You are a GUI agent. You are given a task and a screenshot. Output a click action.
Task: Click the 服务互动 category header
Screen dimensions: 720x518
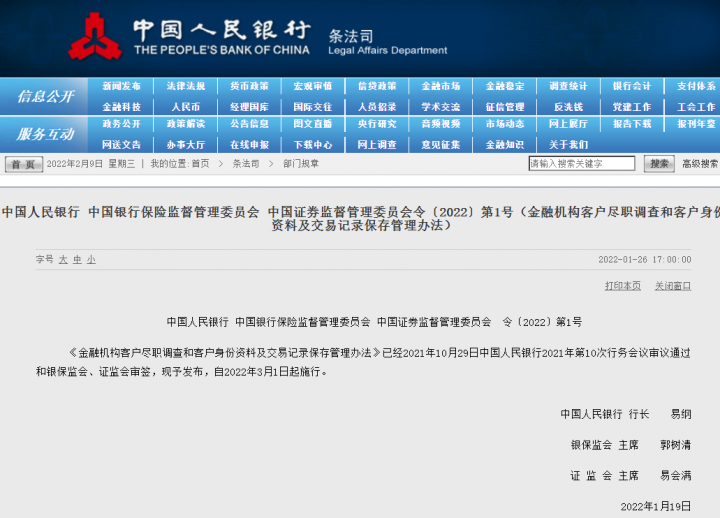pyautogui.click(x=45, y=134)
